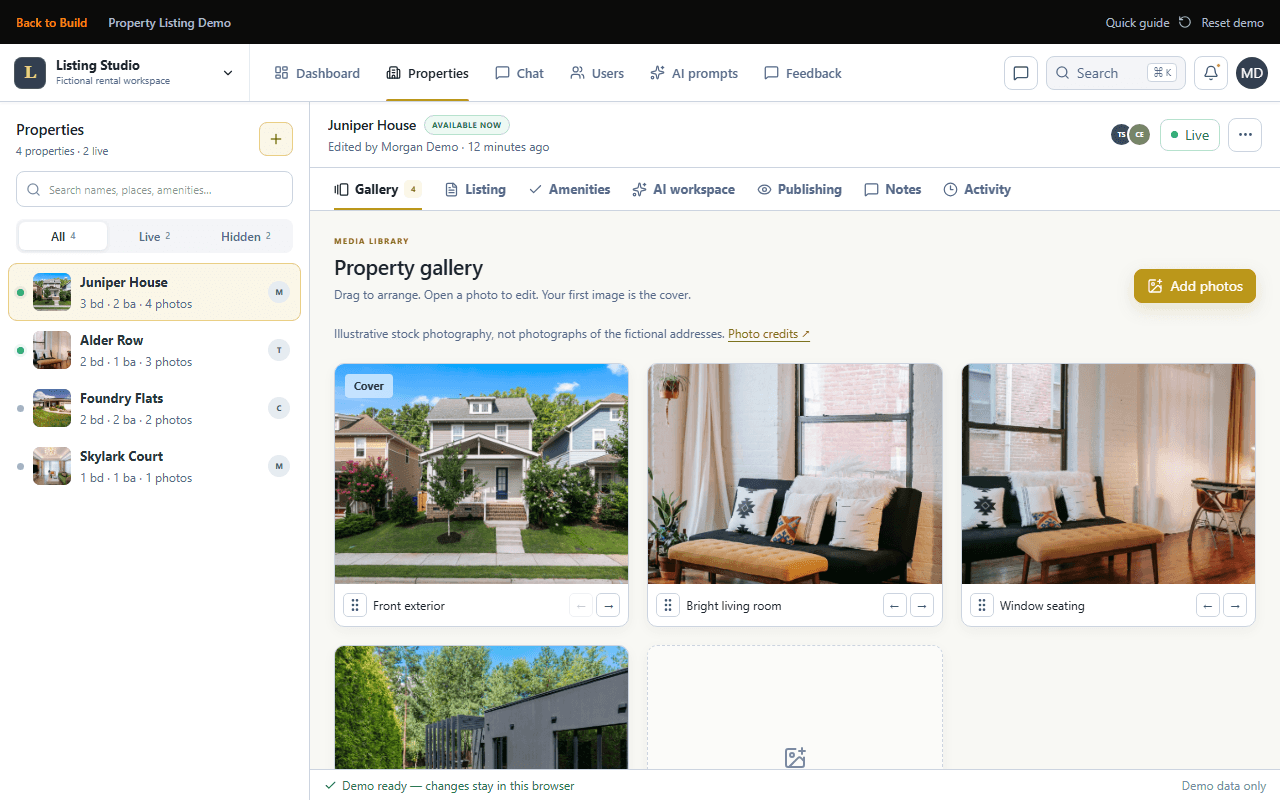Screen dimensions: 1280x800
Task: Open the three-dot more options menu
Action: click(x=1245, y=135)
